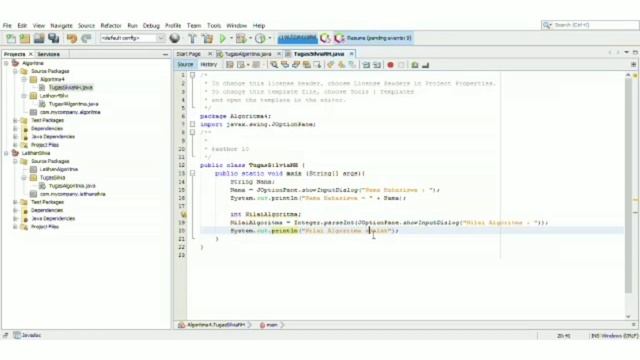This screenshot has width=640, height=360.
Task: Click the Last Edit icon after History
Action: pos(230,65)
